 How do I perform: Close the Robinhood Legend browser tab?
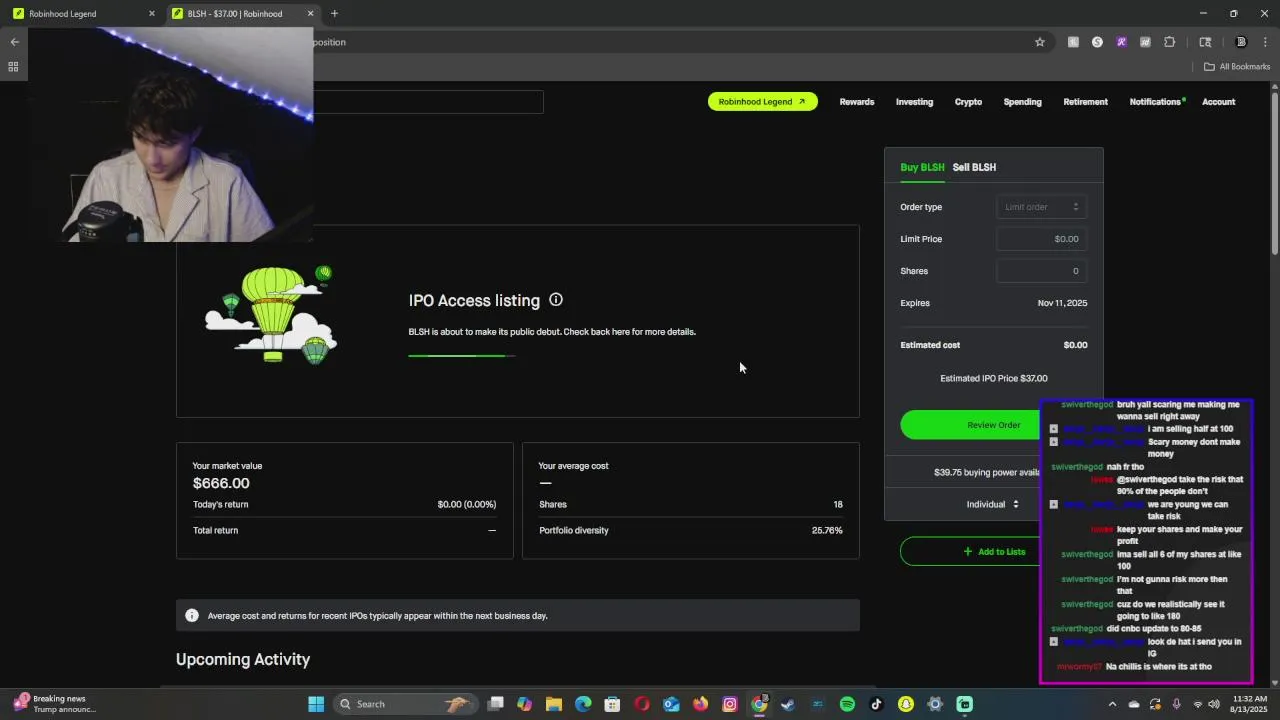[x=152, y=14]
